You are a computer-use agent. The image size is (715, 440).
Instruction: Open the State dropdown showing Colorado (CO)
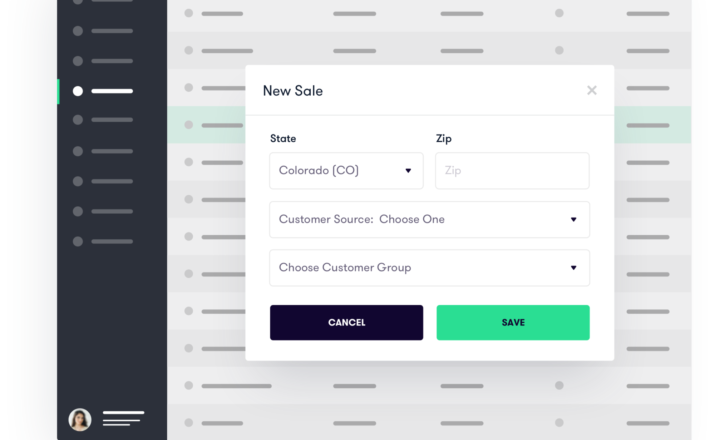[x=346, y=171]
